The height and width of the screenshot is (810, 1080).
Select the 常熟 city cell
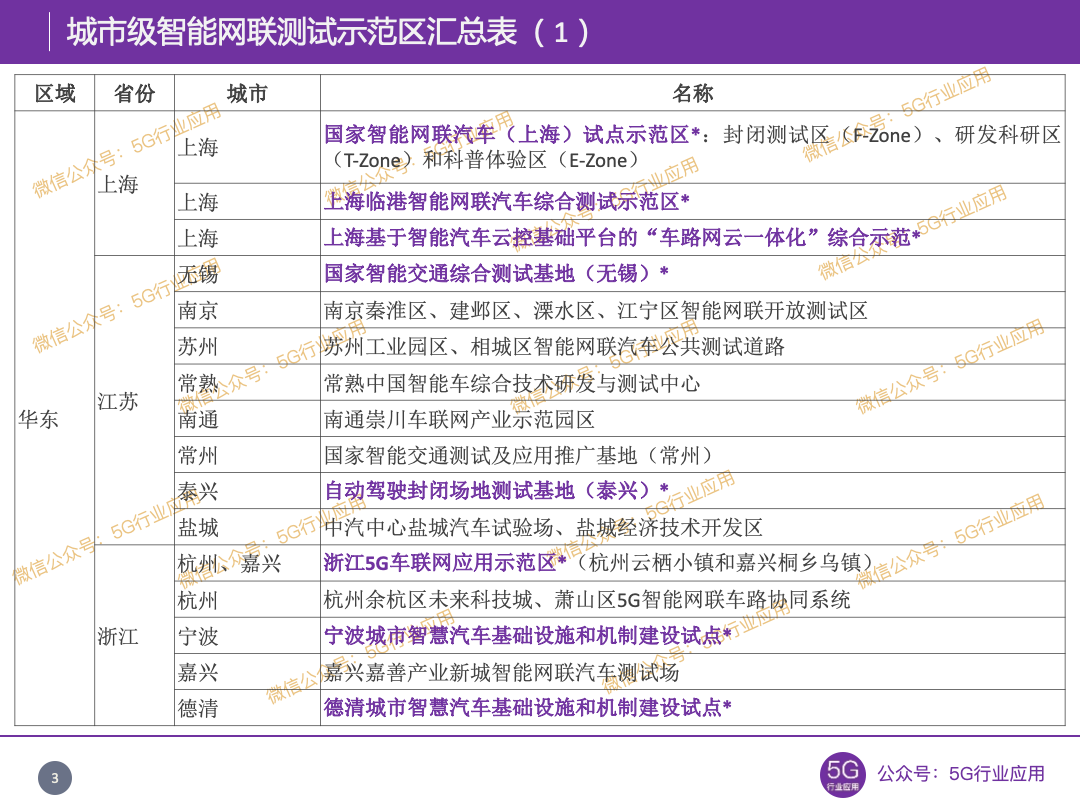(x=247, y=382)
